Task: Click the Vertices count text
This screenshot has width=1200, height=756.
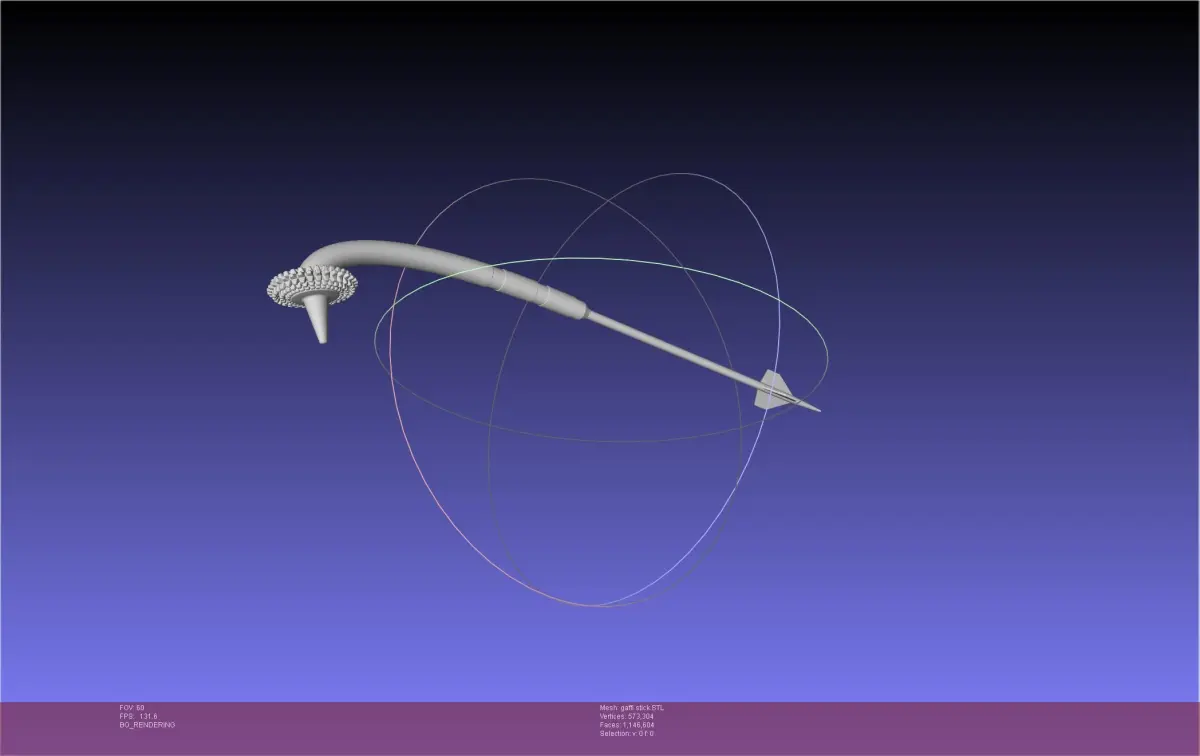Action: click(x=627, y=716)
